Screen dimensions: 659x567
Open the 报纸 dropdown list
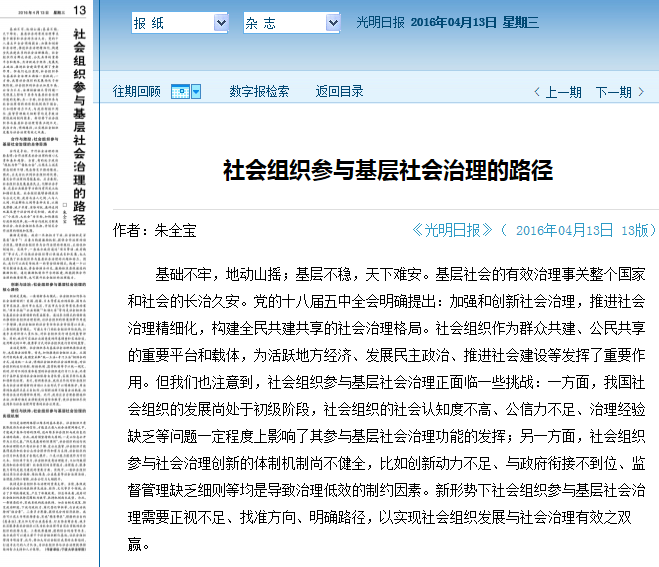pyautogui.click(x=180, y=23)
